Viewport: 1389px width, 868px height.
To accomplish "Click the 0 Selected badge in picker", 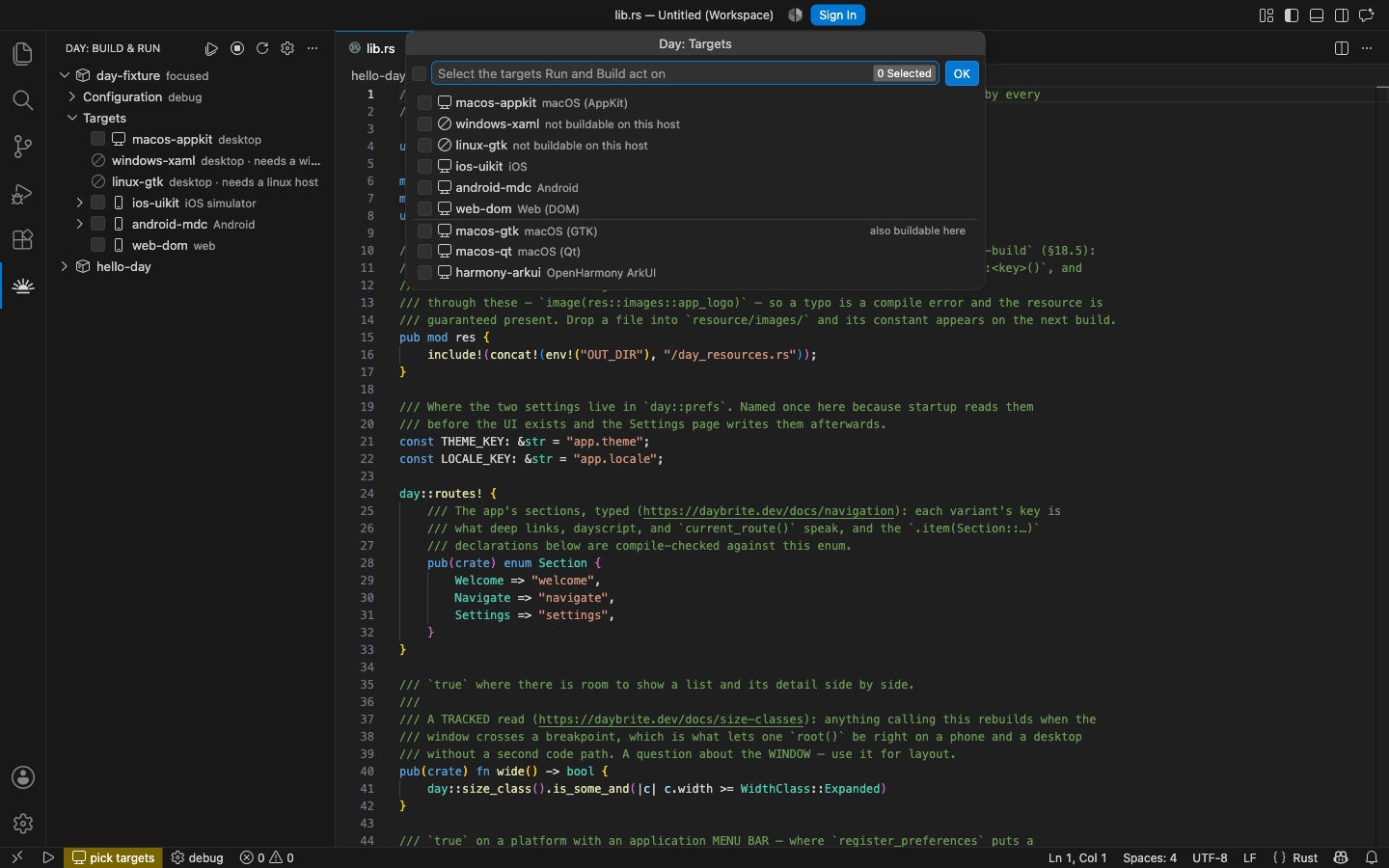I will coord(904,74).
